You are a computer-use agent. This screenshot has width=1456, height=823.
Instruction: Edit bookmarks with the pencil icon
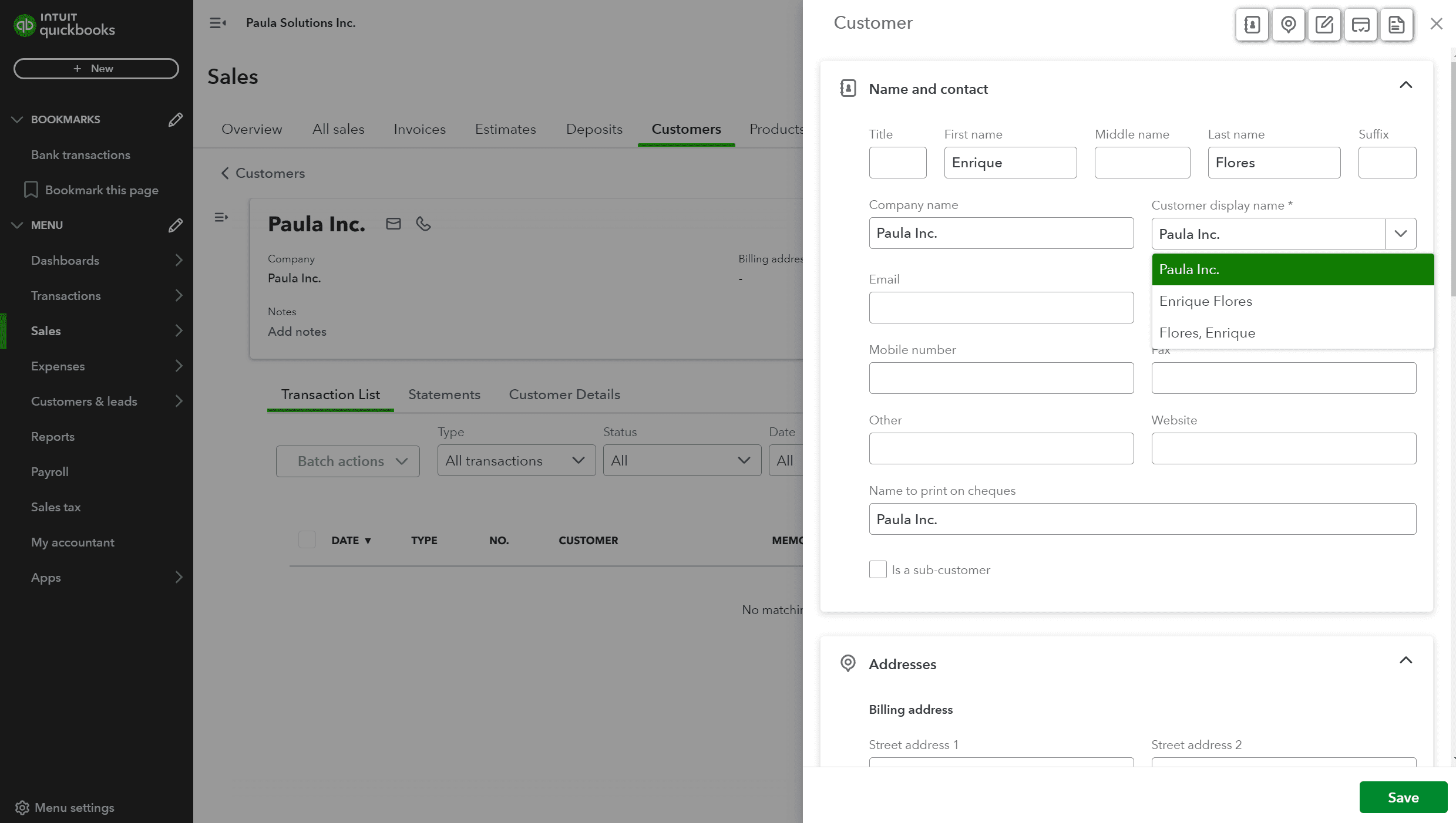pyautogui.click(x=175, y=120)
